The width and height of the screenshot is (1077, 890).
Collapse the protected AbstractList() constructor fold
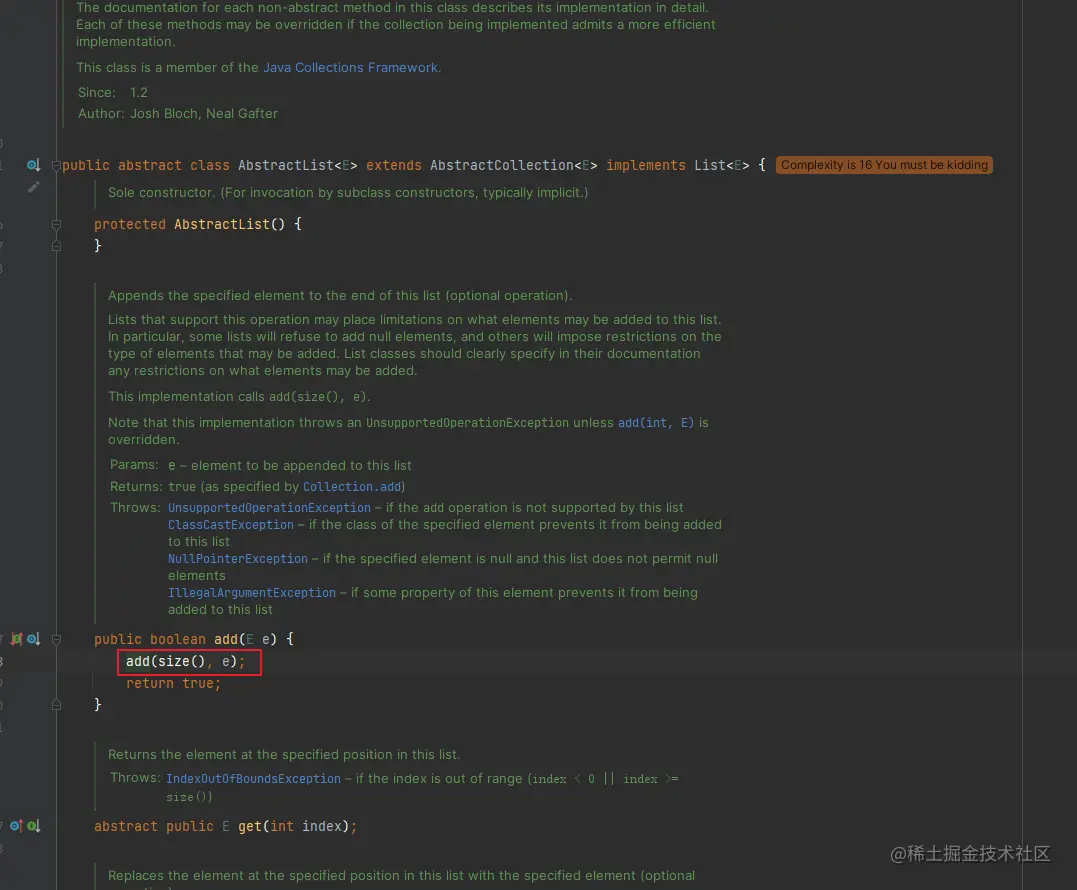(x=56, y=224)
